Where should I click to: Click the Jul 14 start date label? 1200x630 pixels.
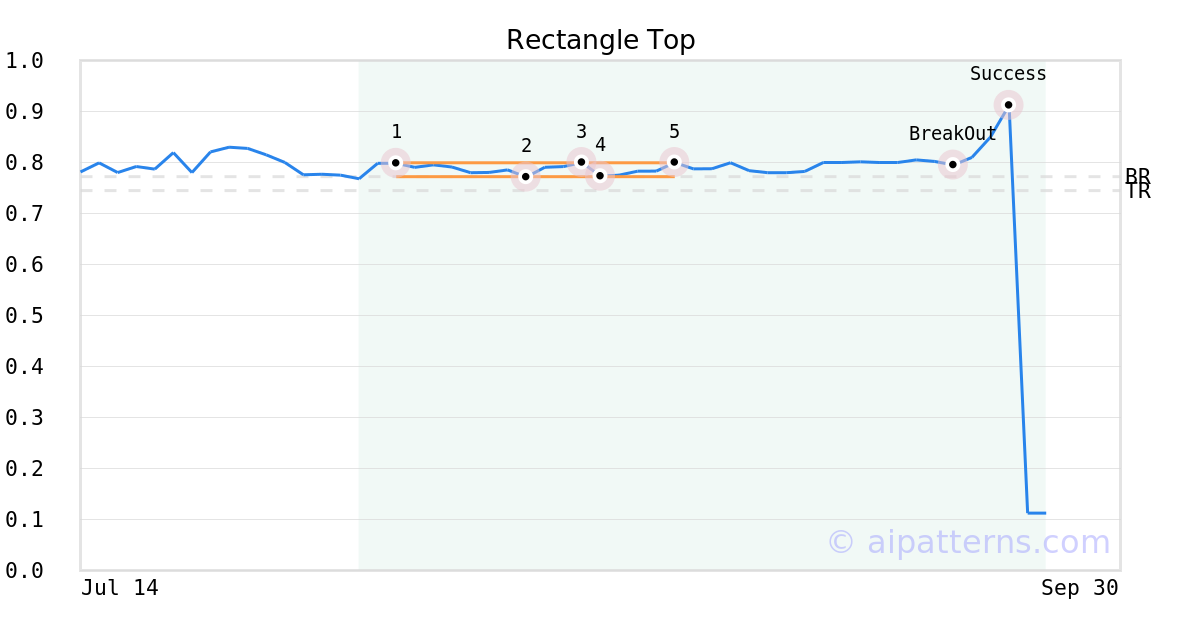tap(120, 588)
